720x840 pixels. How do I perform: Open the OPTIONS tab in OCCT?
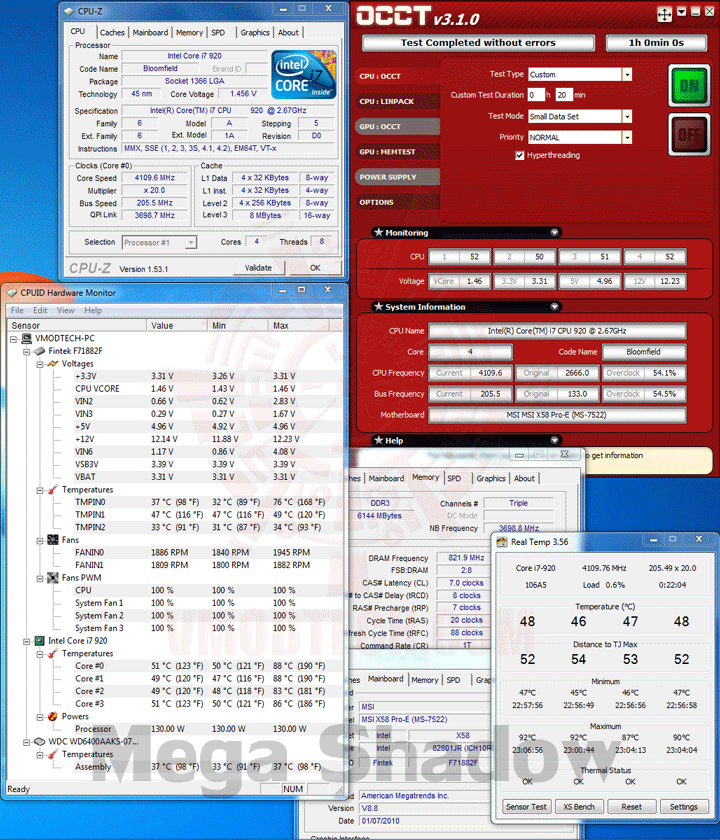pyautogui.click(x=397, y=202)
